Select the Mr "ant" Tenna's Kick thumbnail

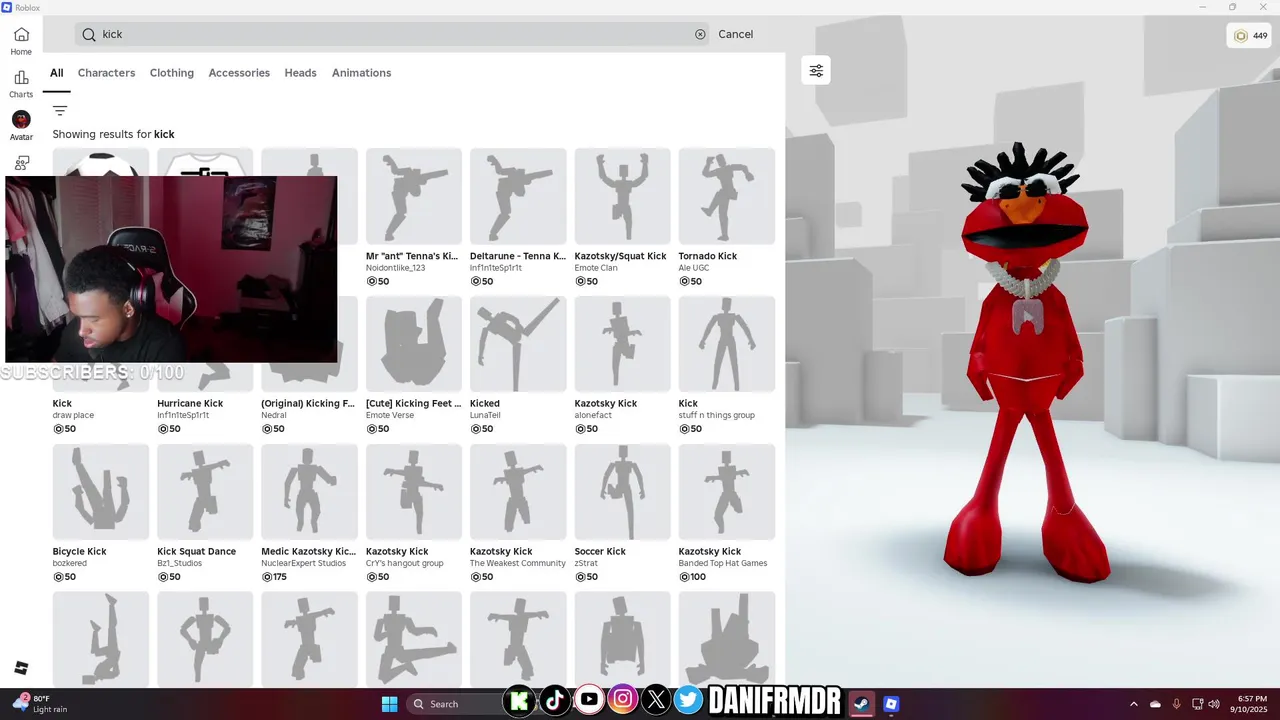(x=413, y=196)
